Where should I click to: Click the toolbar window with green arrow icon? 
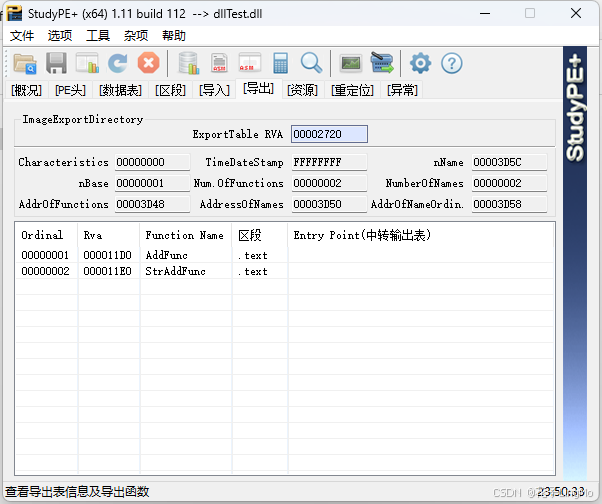pyautogui.click(x=382, y=63)
